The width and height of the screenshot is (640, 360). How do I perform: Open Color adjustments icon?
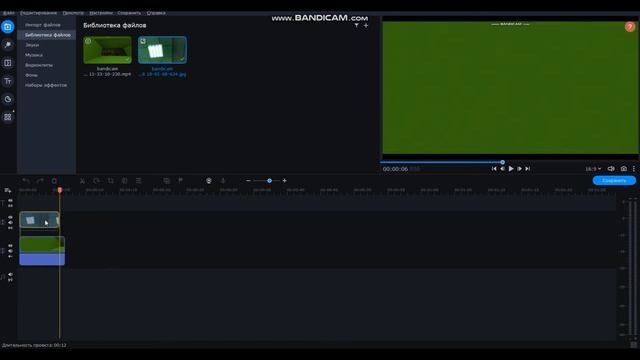pos(125,180)
